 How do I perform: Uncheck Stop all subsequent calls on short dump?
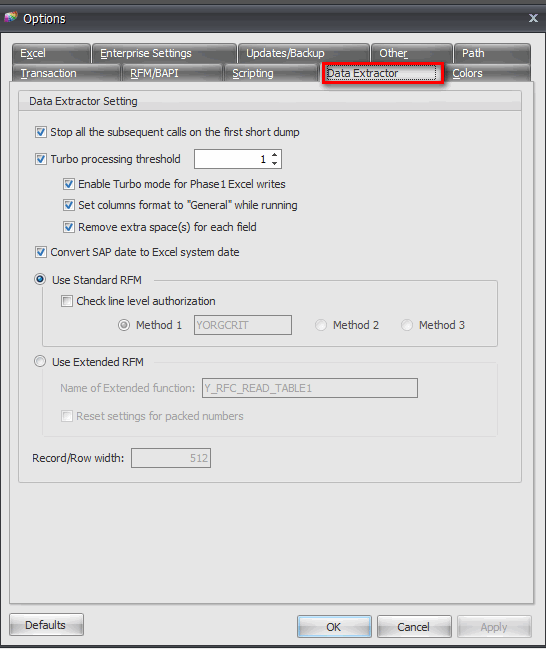[41, 132]
